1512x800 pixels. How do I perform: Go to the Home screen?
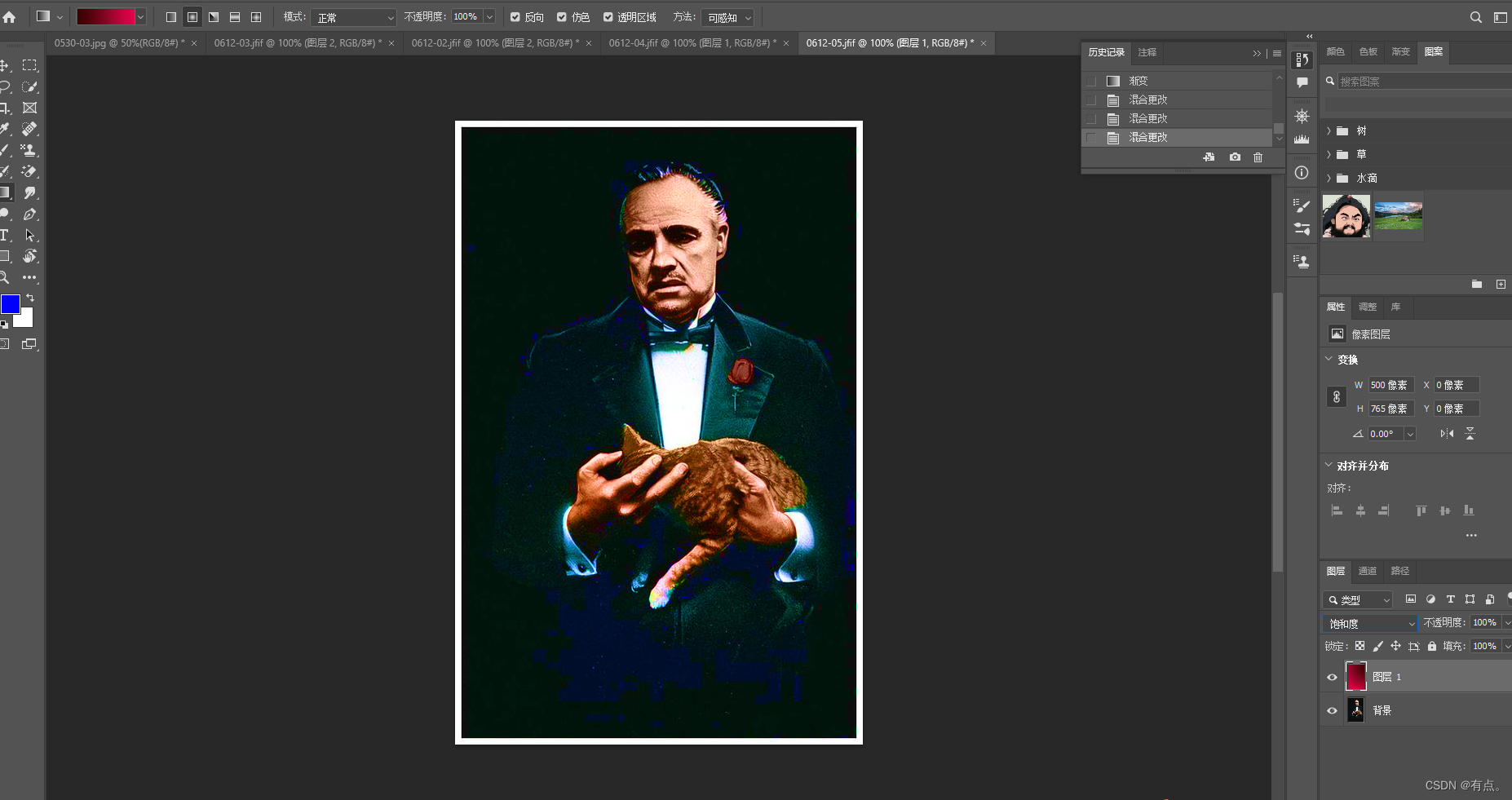point(9,16)
